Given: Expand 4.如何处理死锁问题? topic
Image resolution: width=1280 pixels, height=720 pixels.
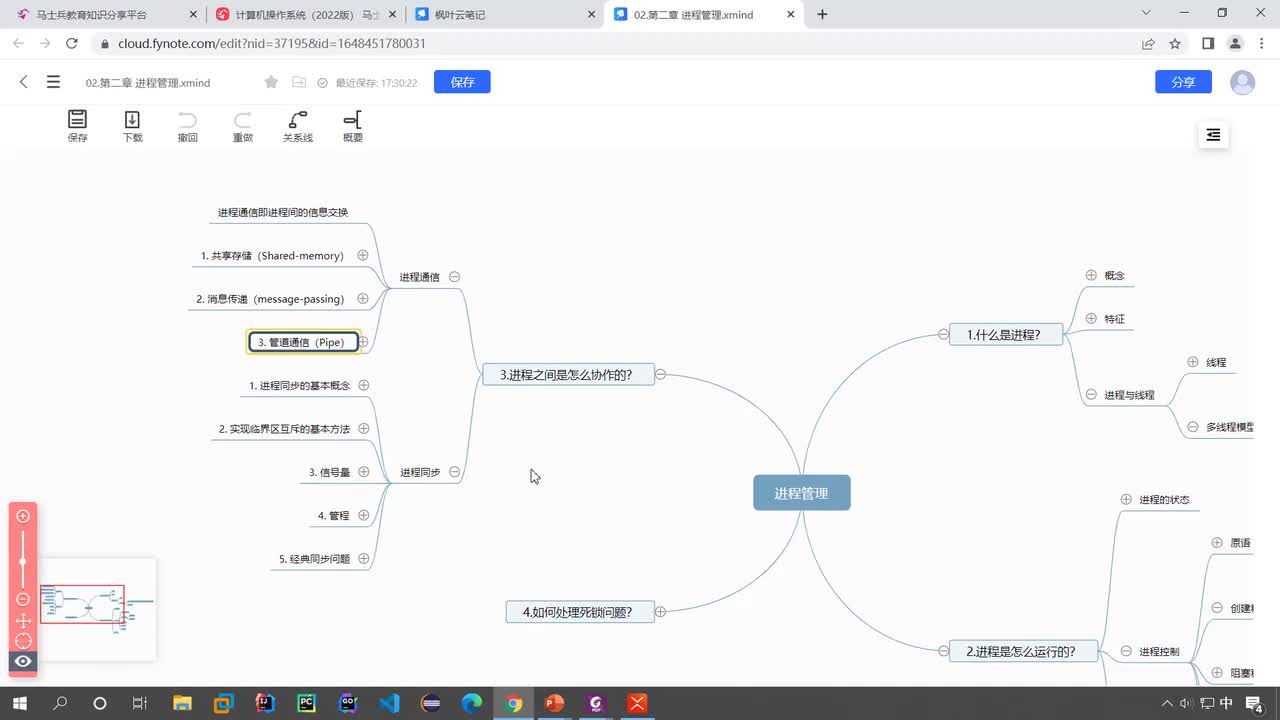Looking at the screenshot, I should click(x=660, y=611).
